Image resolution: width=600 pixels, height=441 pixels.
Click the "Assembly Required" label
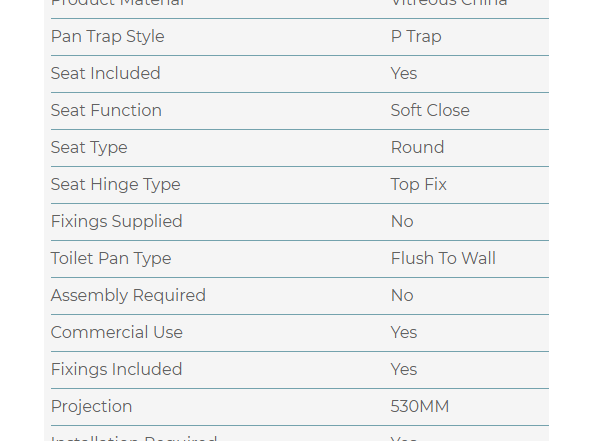point(128,296)
